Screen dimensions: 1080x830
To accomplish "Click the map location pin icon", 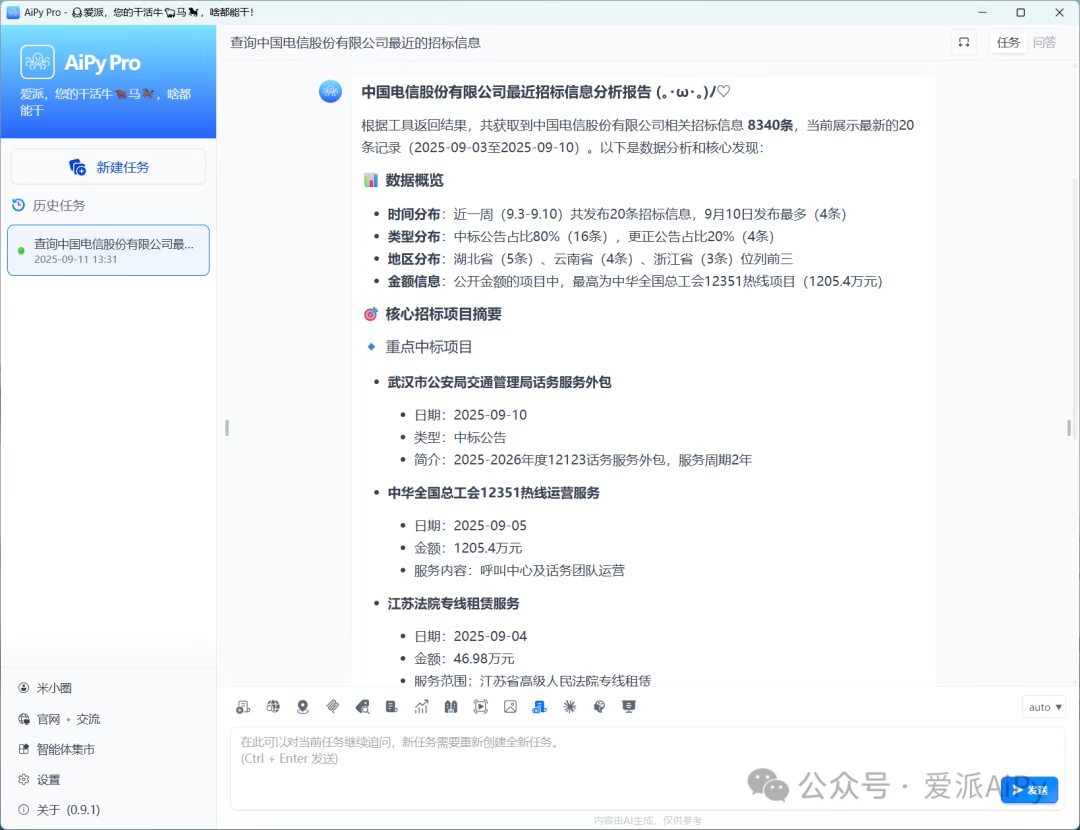I will [302, 707].
